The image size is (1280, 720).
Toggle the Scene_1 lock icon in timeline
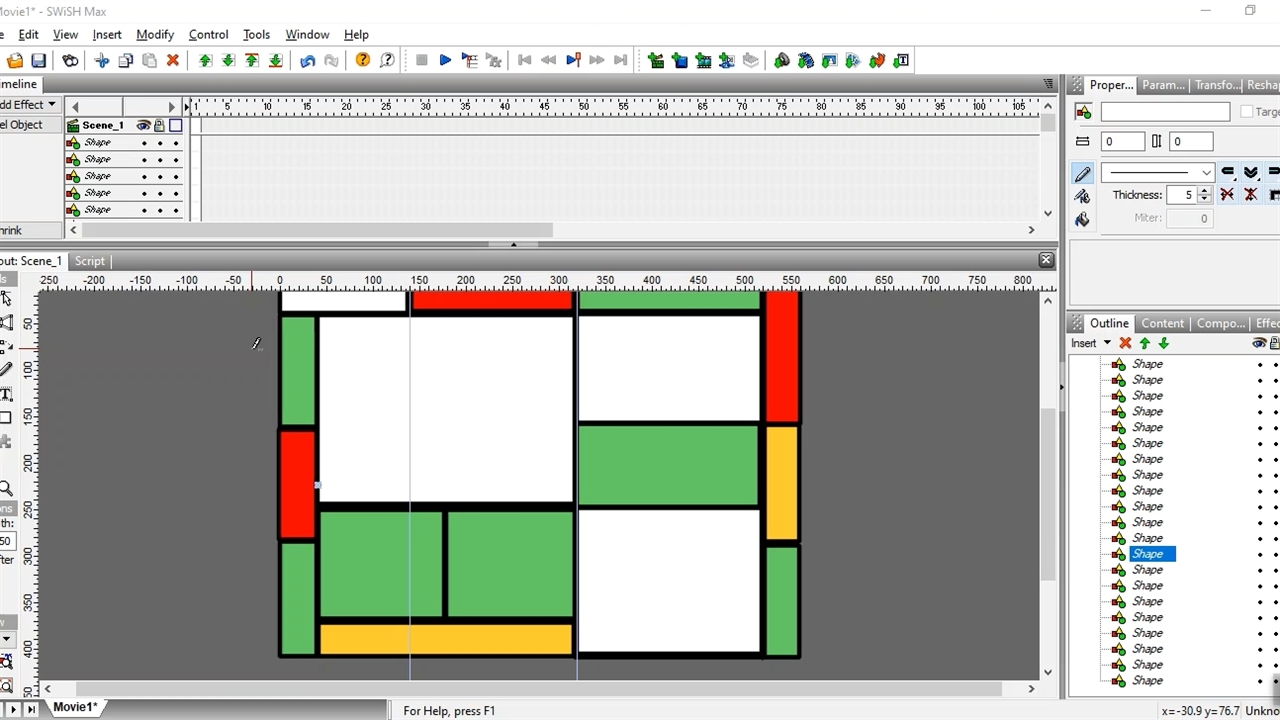[159, 125]
